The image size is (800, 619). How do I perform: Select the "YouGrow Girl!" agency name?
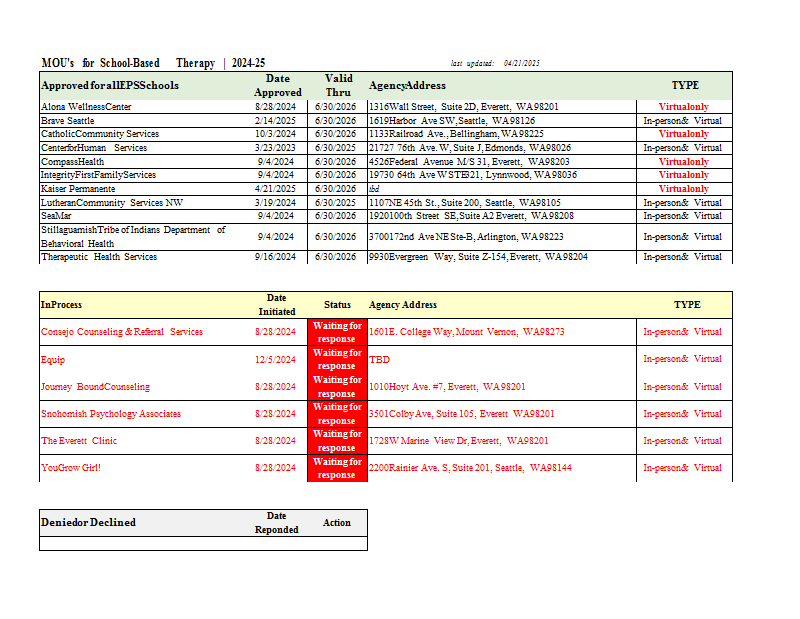coord(71,467)
